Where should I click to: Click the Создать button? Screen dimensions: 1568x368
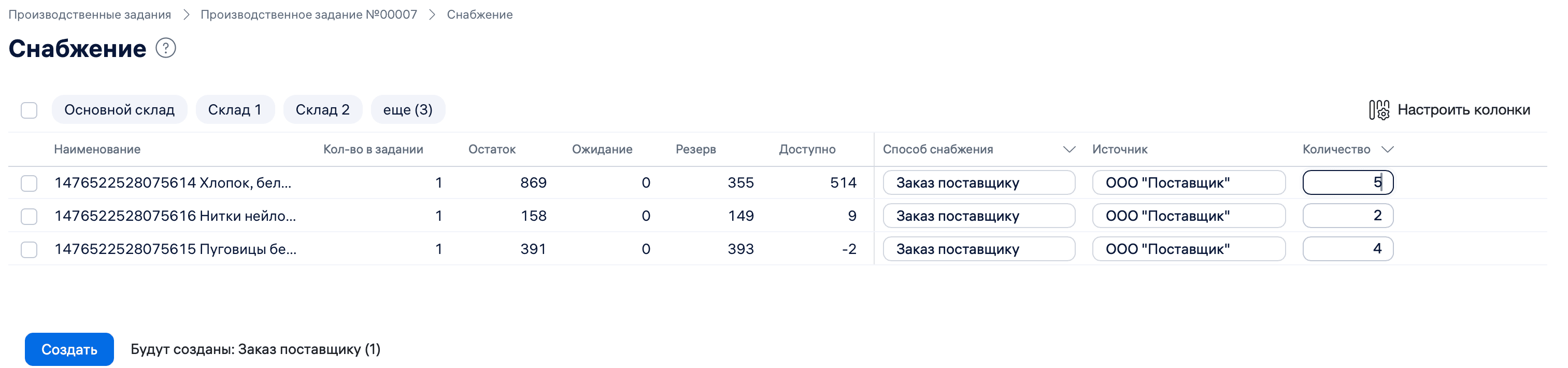point(69,349)
